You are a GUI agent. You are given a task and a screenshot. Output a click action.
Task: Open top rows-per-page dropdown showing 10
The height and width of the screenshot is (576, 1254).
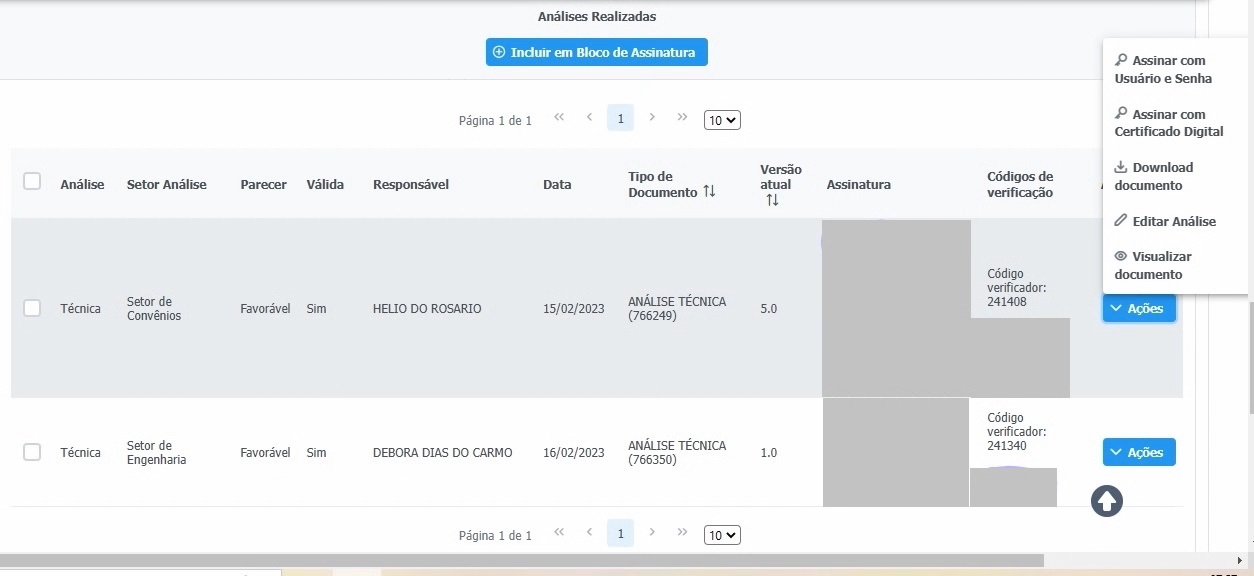[722, 120]
